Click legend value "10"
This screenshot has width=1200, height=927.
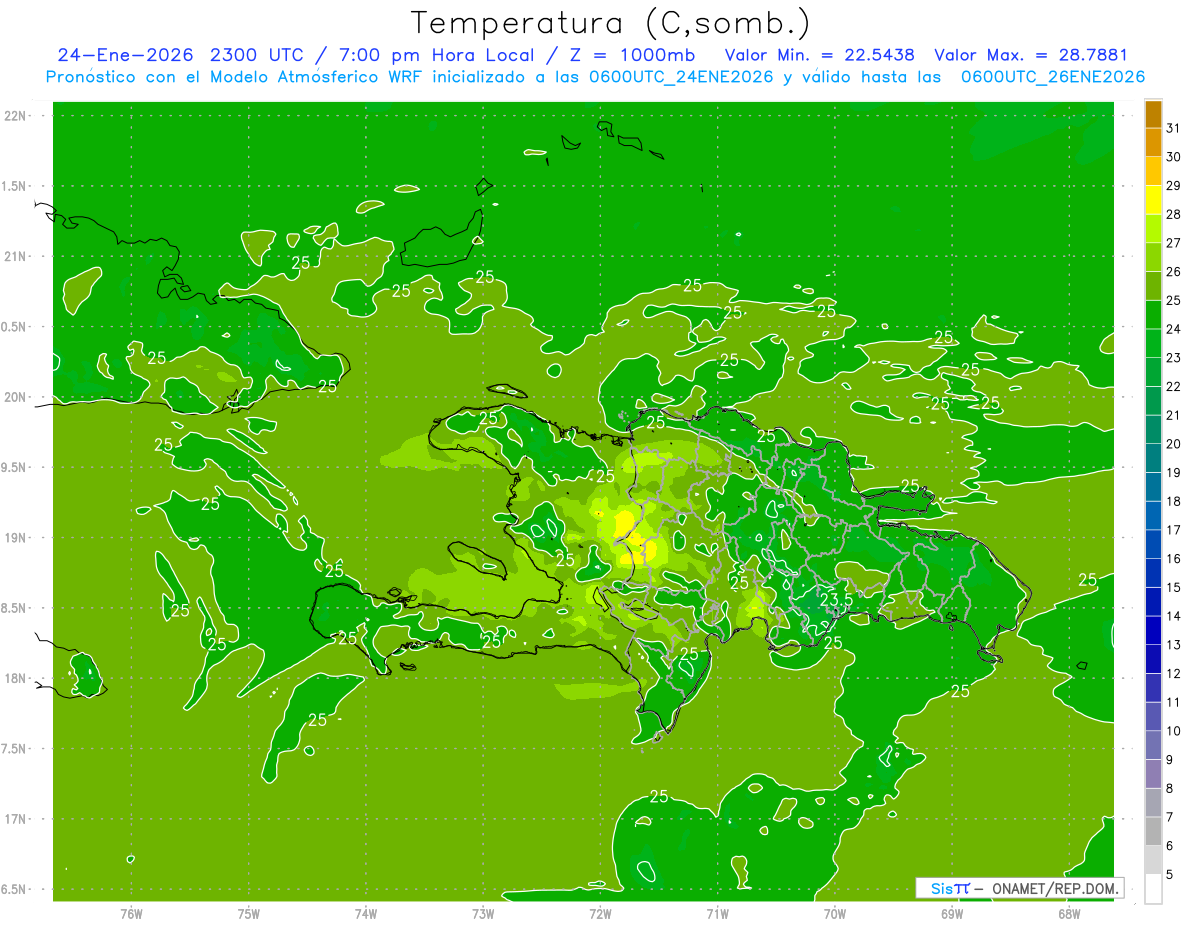[1174, 731]
